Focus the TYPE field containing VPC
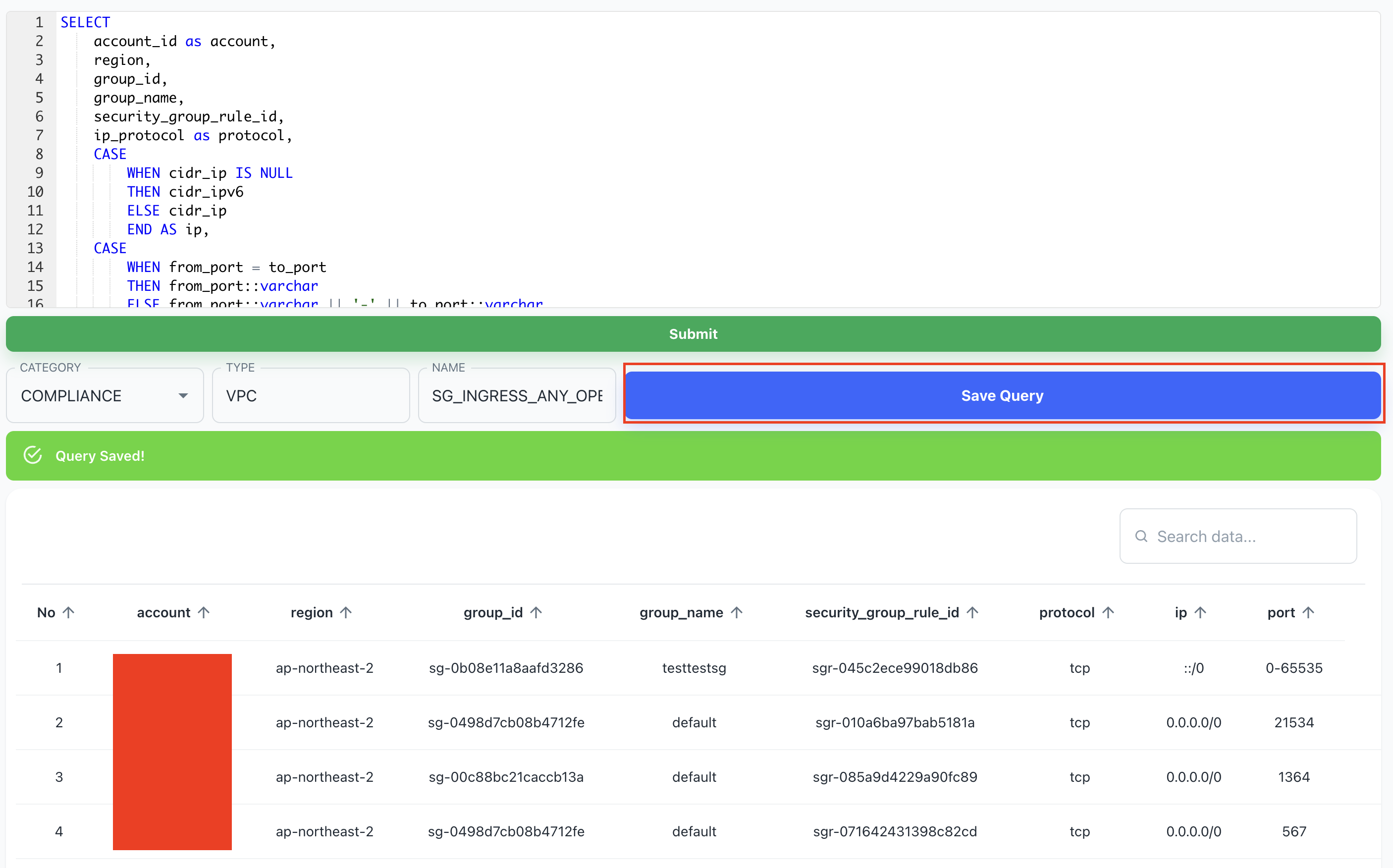1393x868 pixels. (311, 395)
